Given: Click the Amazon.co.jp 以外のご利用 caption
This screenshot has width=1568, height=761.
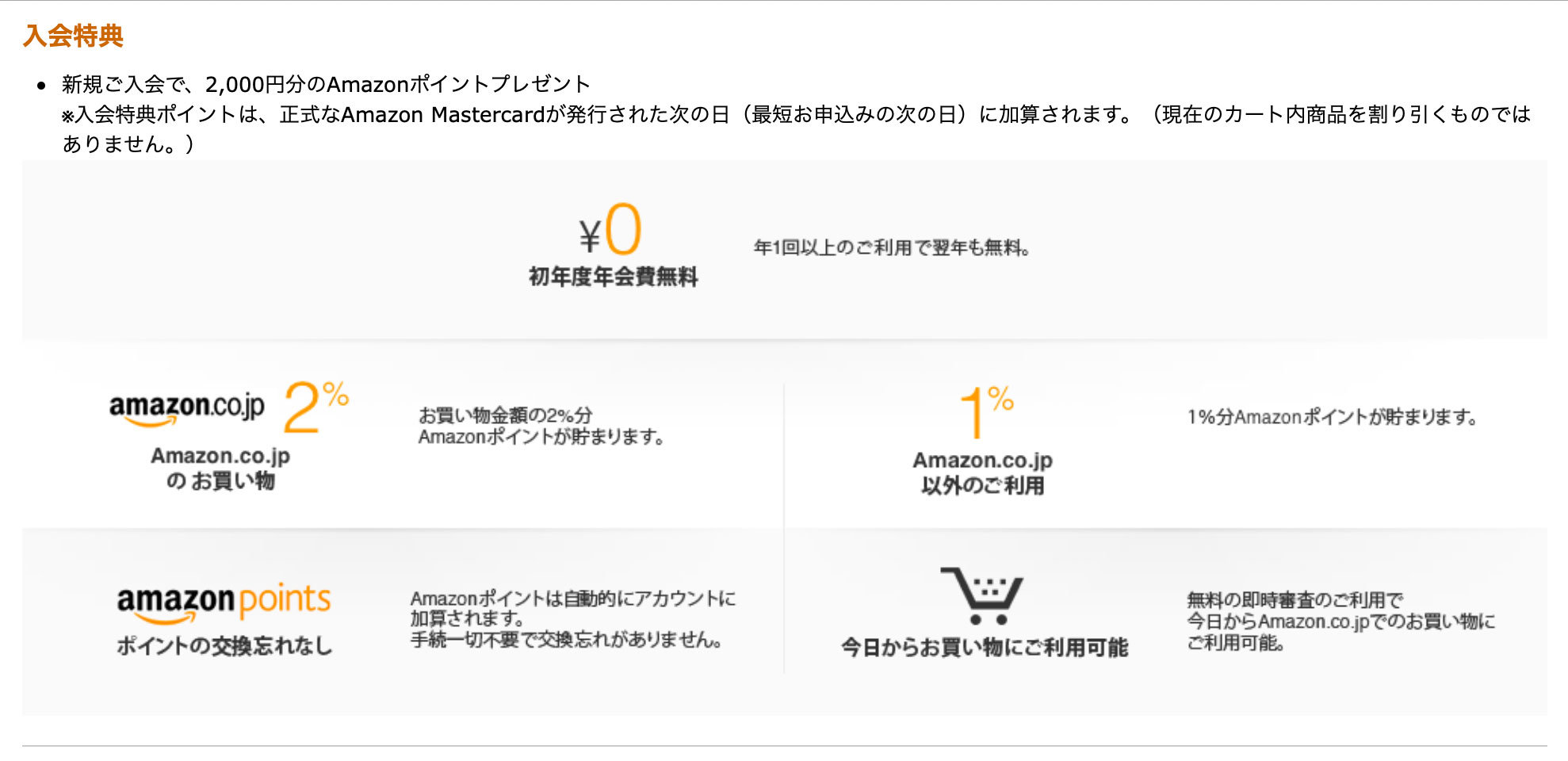Looking at the screenshot, I should pos(982,473).
